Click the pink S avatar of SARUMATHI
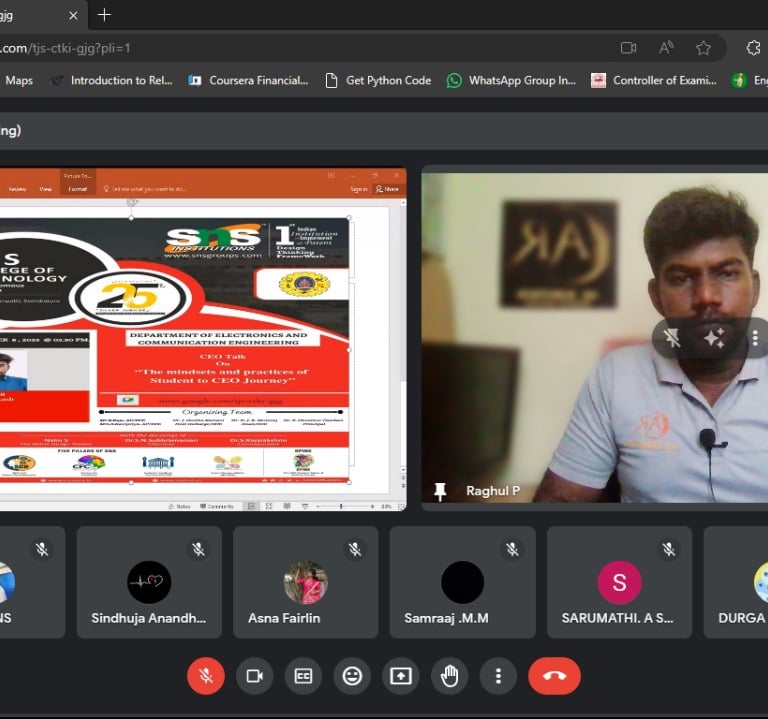Image resolution: width=768 pixels, height=719 pixels. (x=620, y=582)
